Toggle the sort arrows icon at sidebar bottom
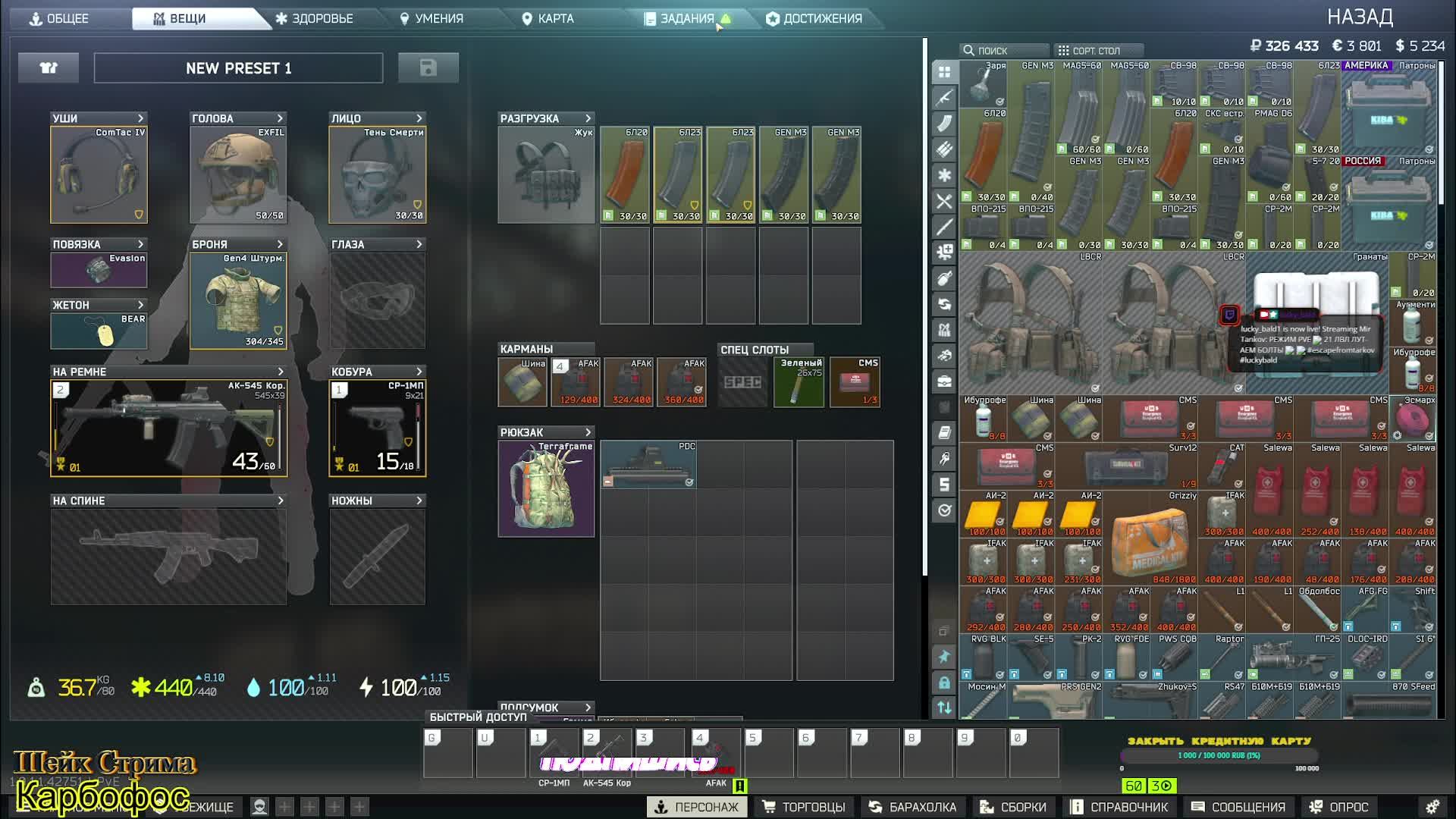The image size is (1456, 819). [944, 708]
